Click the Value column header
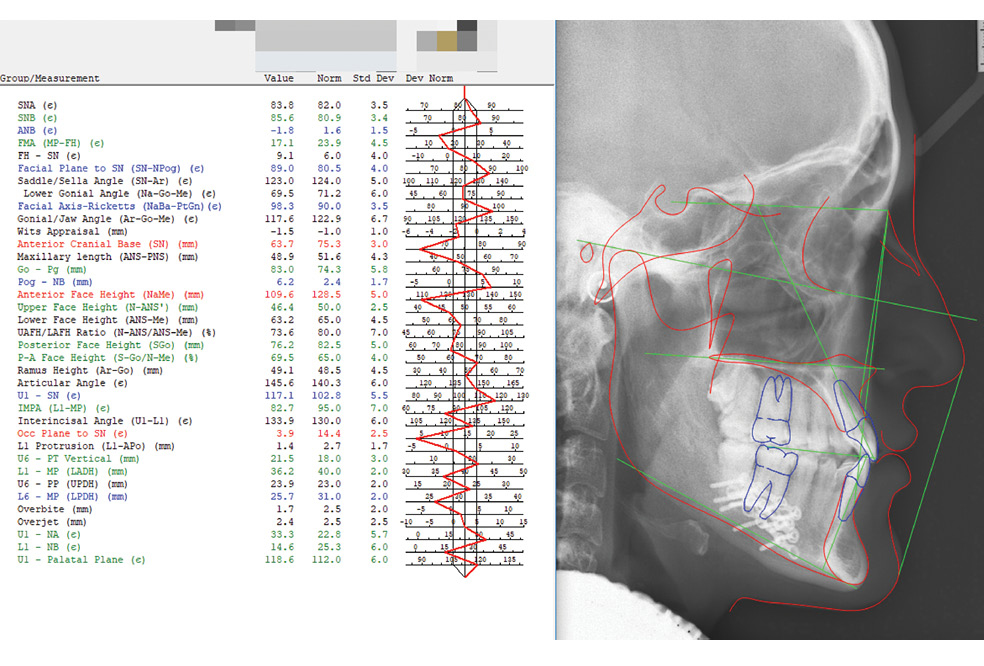Image resolution: width=984 pixels, height=666 pixels. [279, 78]
